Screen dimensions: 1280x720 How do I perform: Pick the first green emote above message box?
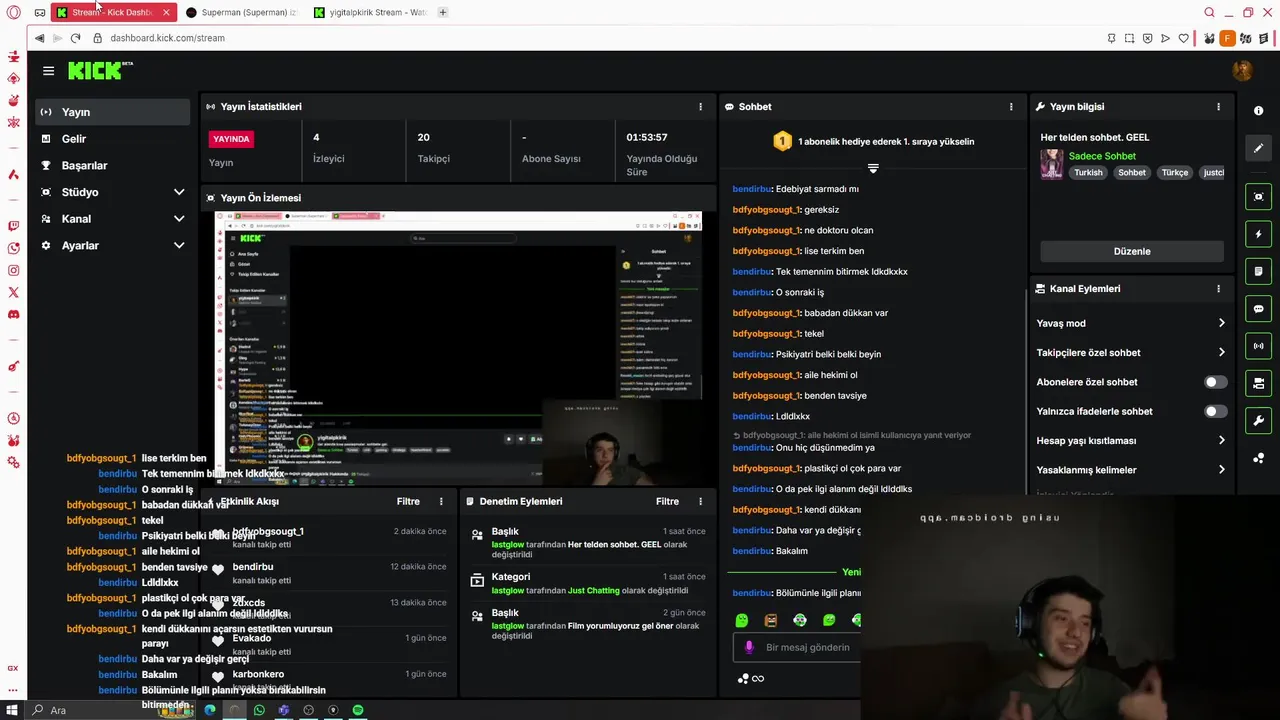click(x=742, y=620)
